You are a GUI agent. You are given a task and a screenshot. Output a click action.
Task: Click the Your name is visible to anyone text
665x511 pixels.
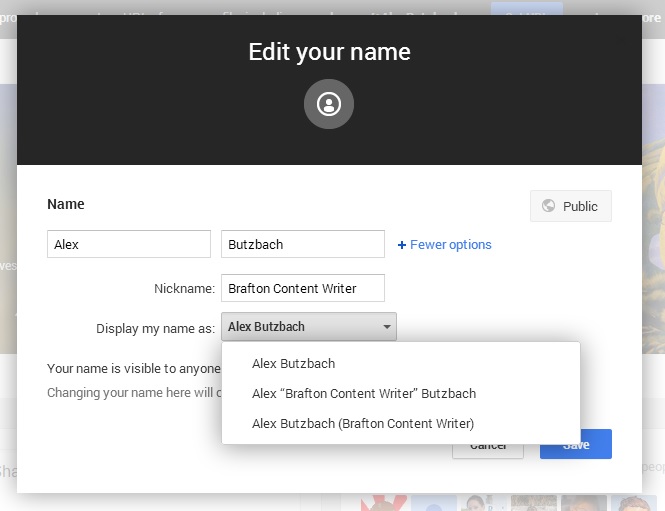coord(134,369)
